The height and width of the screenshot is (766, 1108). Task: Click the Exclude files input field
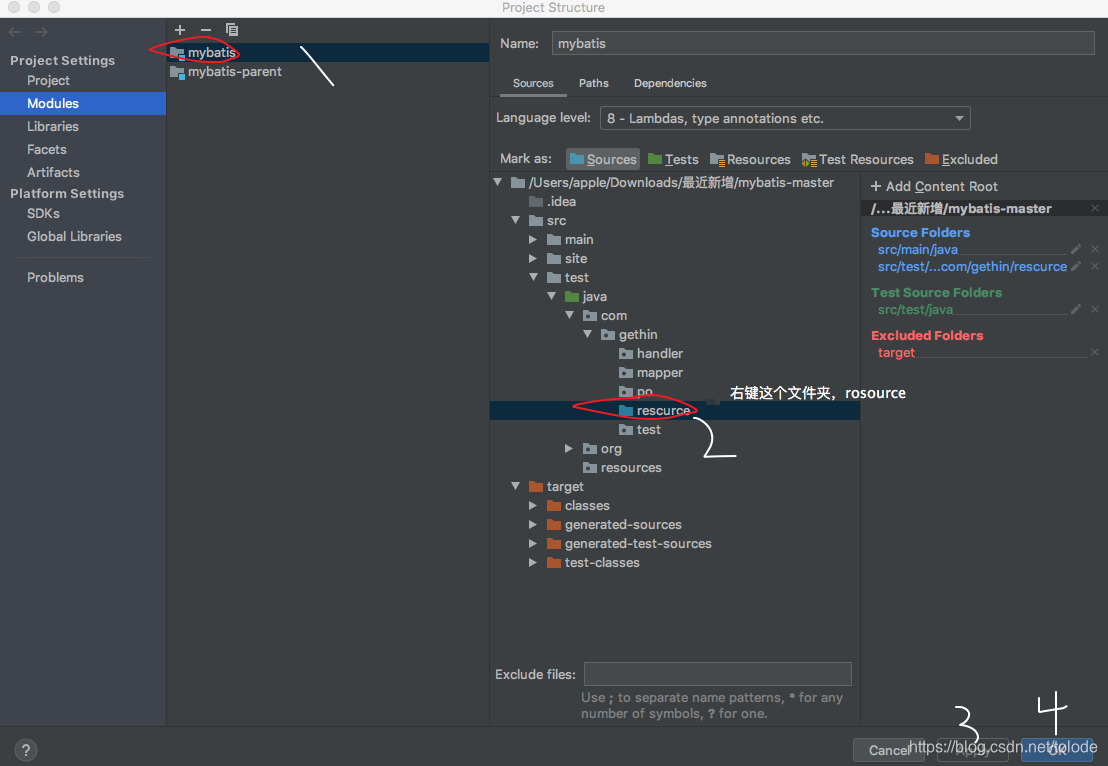[717, 674]
